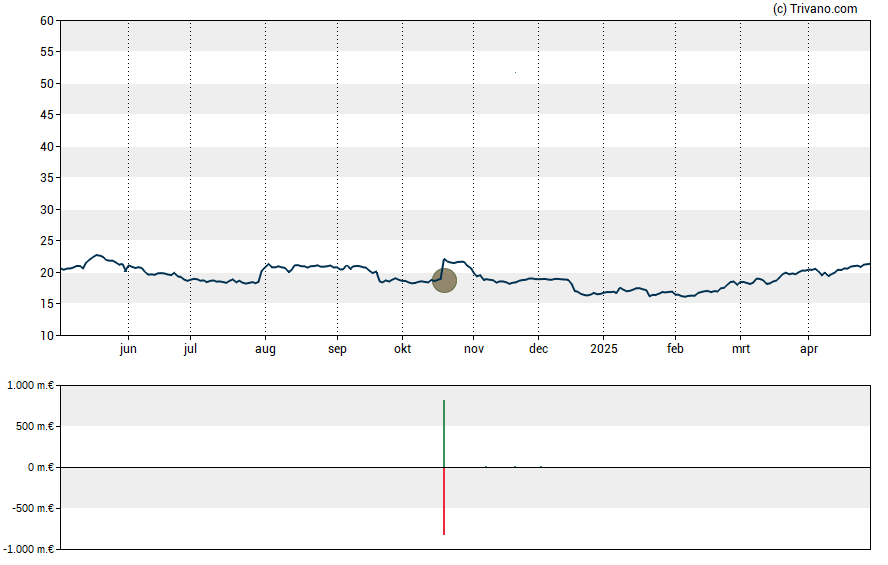Click the 'apr' month label
The image size is (888, 565).
(809, 349)
